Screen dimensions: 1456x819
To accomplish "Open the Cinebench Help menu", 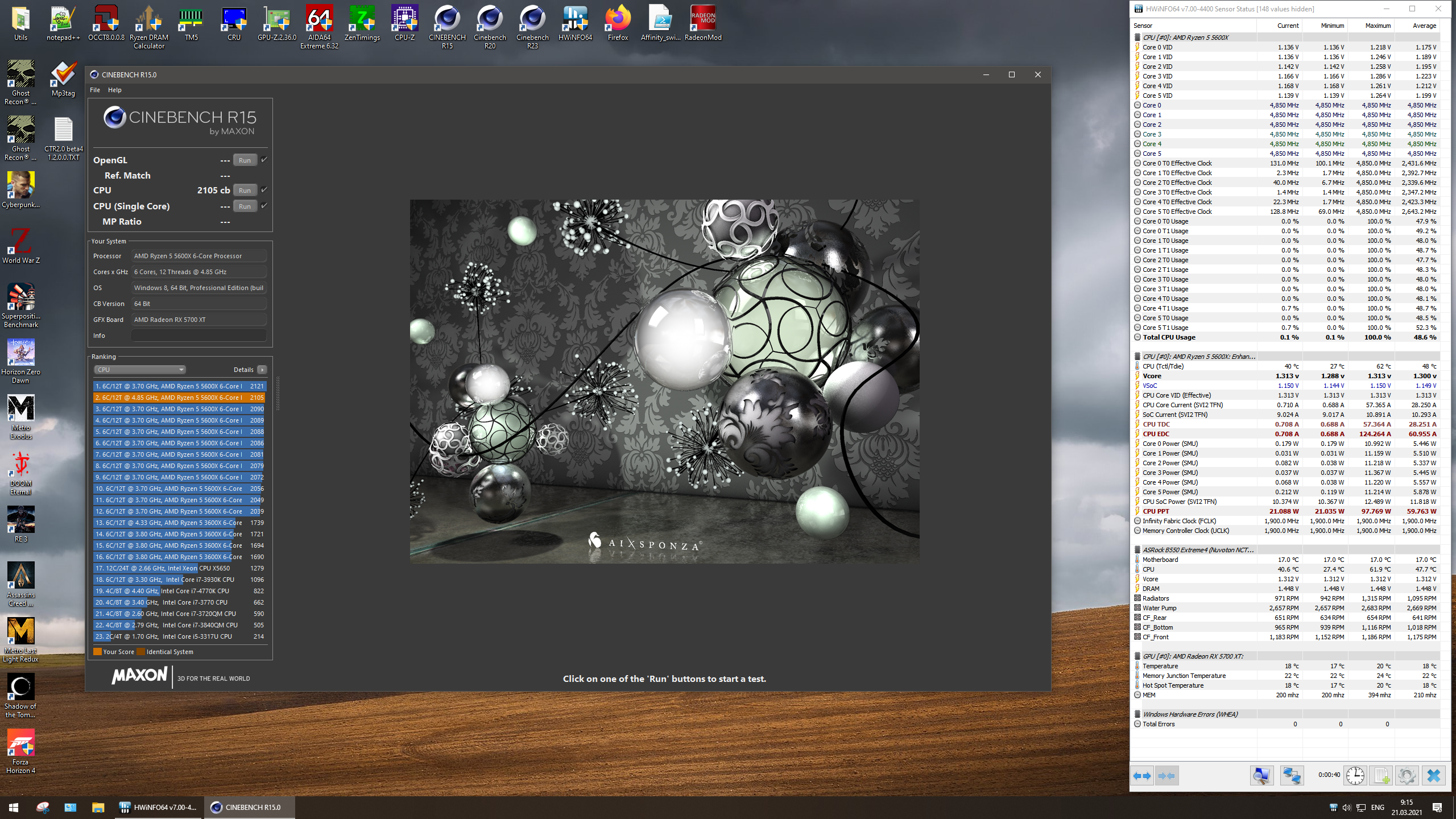I will click(114, 90).
